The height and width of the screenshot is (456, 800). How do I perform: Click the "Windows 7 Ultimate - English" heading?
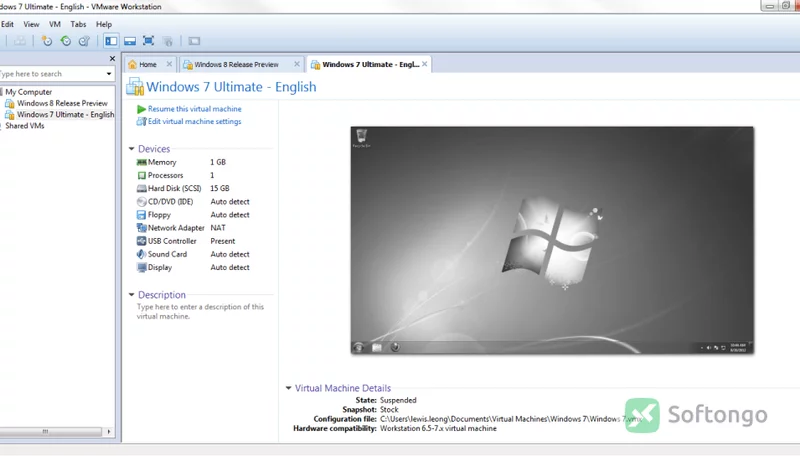click(x=231, y=87)
